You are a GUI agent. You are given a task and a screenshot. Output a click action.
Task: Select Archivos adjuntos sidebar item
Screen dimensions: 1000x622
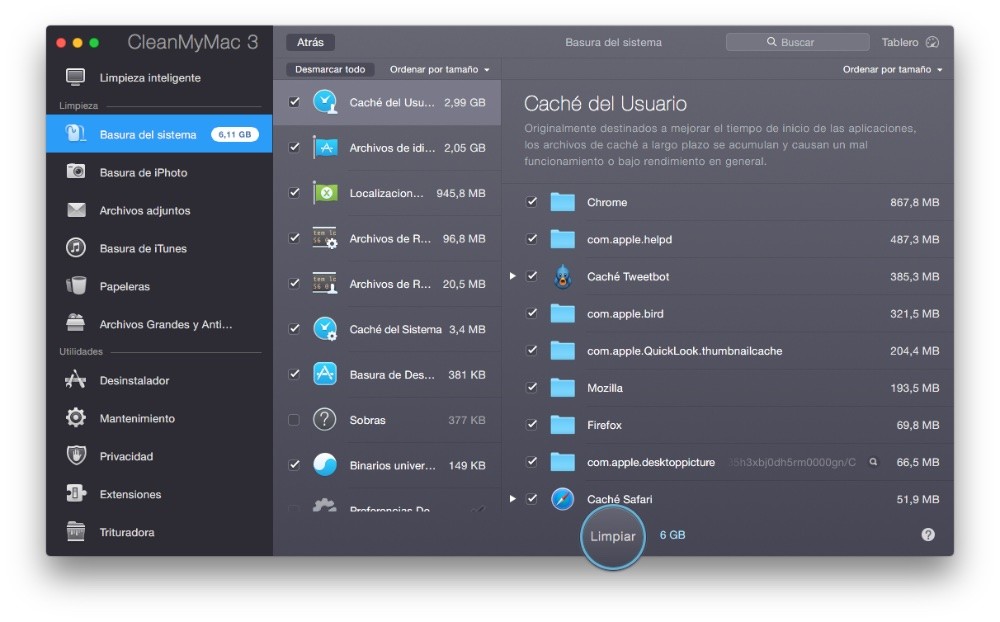click(x=159, y=210)
